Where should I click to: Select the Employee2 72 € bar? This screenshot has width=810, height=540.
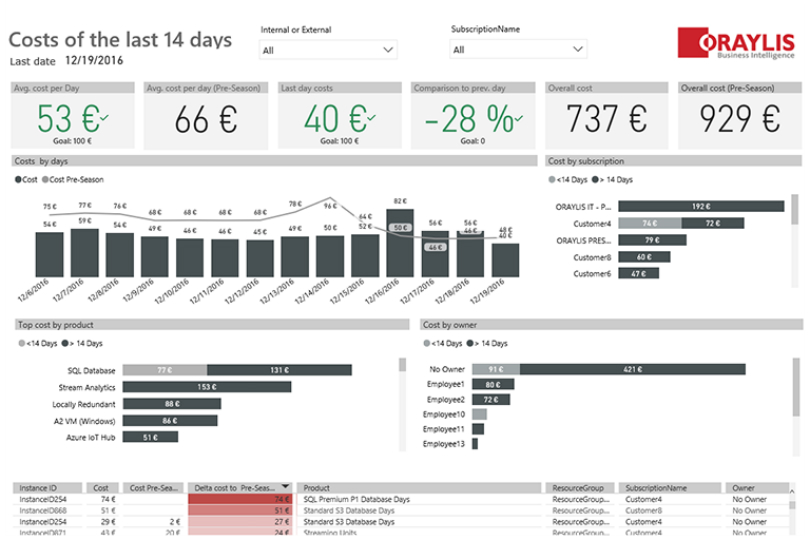coord(491,399)
